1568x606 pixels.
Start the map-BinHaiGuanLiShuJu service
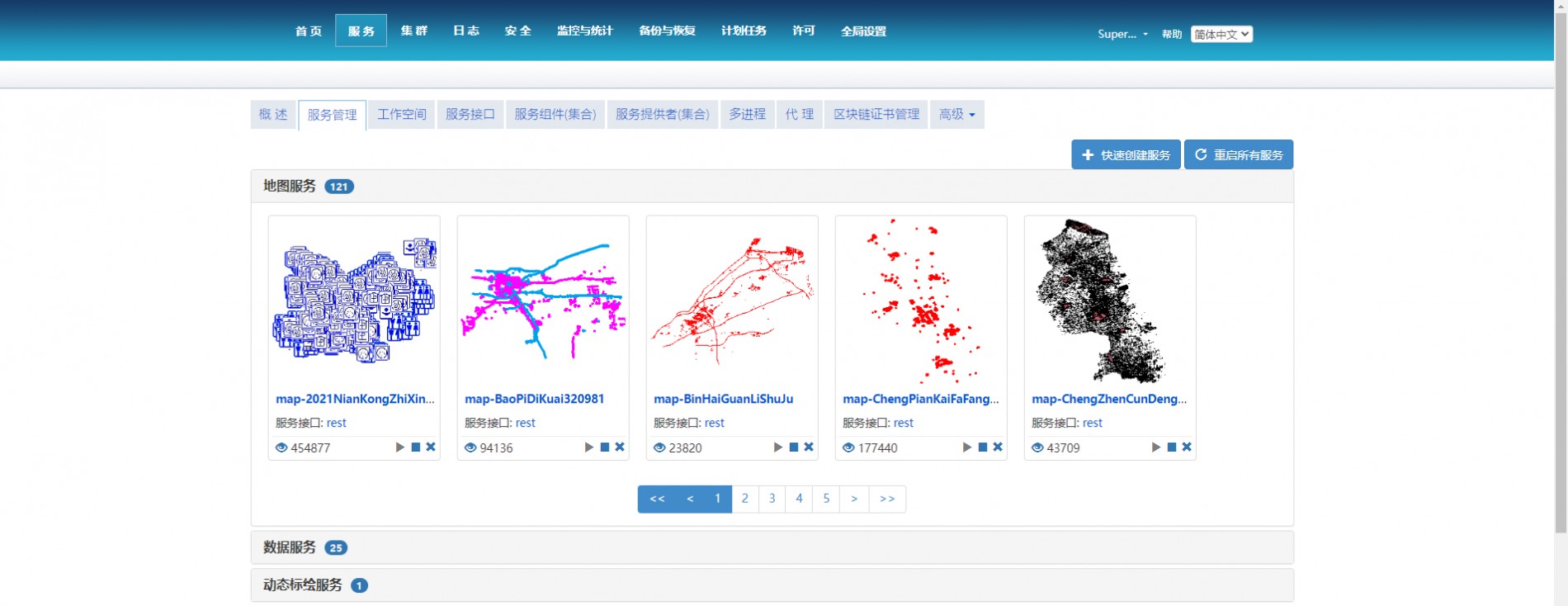tap(778, 447)
